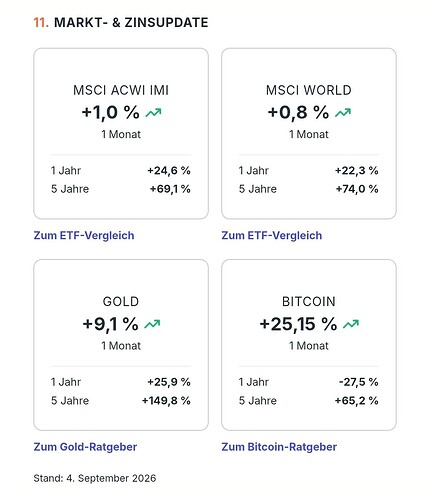The height and width of the screenshot is (500, 429).
Task: Click the Markt- & Zinsupdate section heading
Action: pyautogui.click(x=121, y=23)
